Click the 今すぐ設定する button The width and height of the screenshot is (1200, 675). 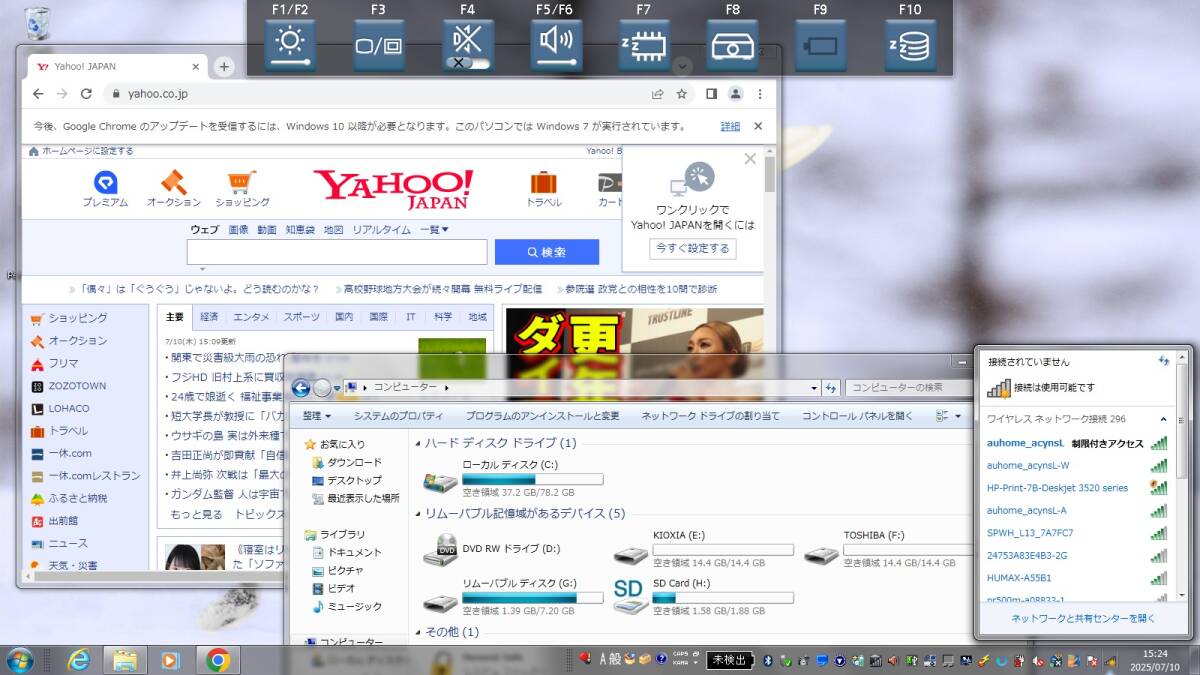click(x=692, y=248)
